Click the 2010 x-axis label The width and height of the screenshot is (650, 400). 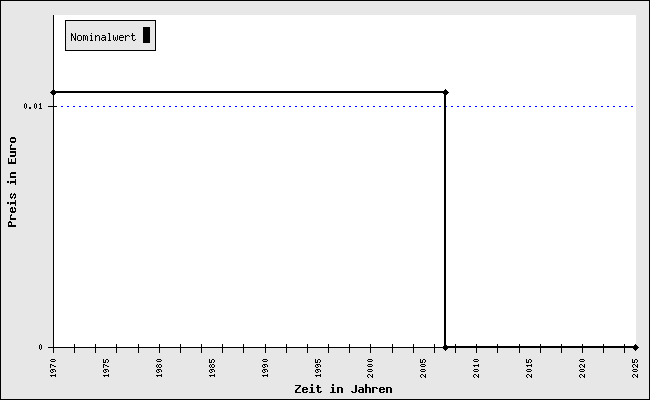pos(476,368)
